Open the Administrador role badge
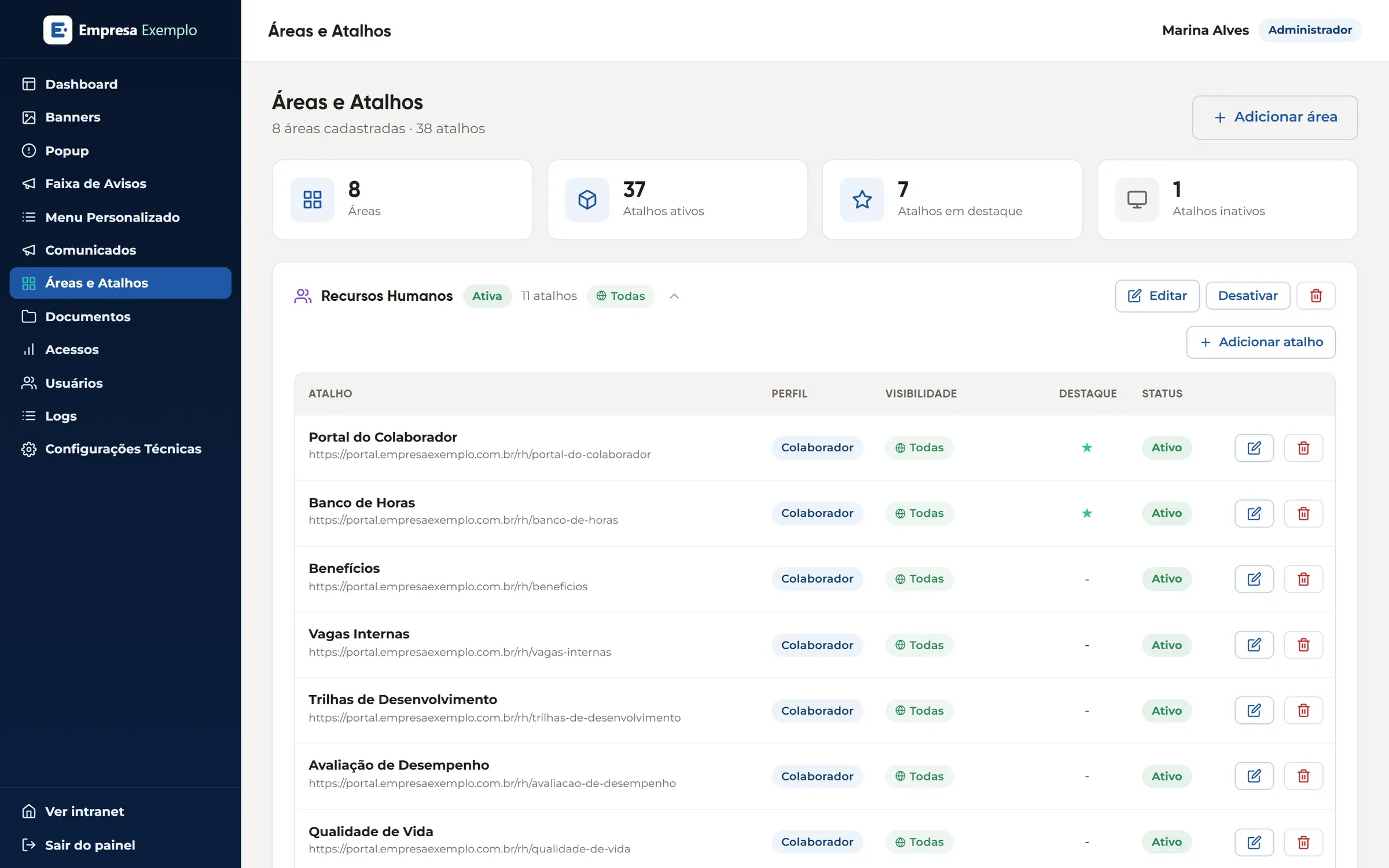 (x=1310, y=30)
